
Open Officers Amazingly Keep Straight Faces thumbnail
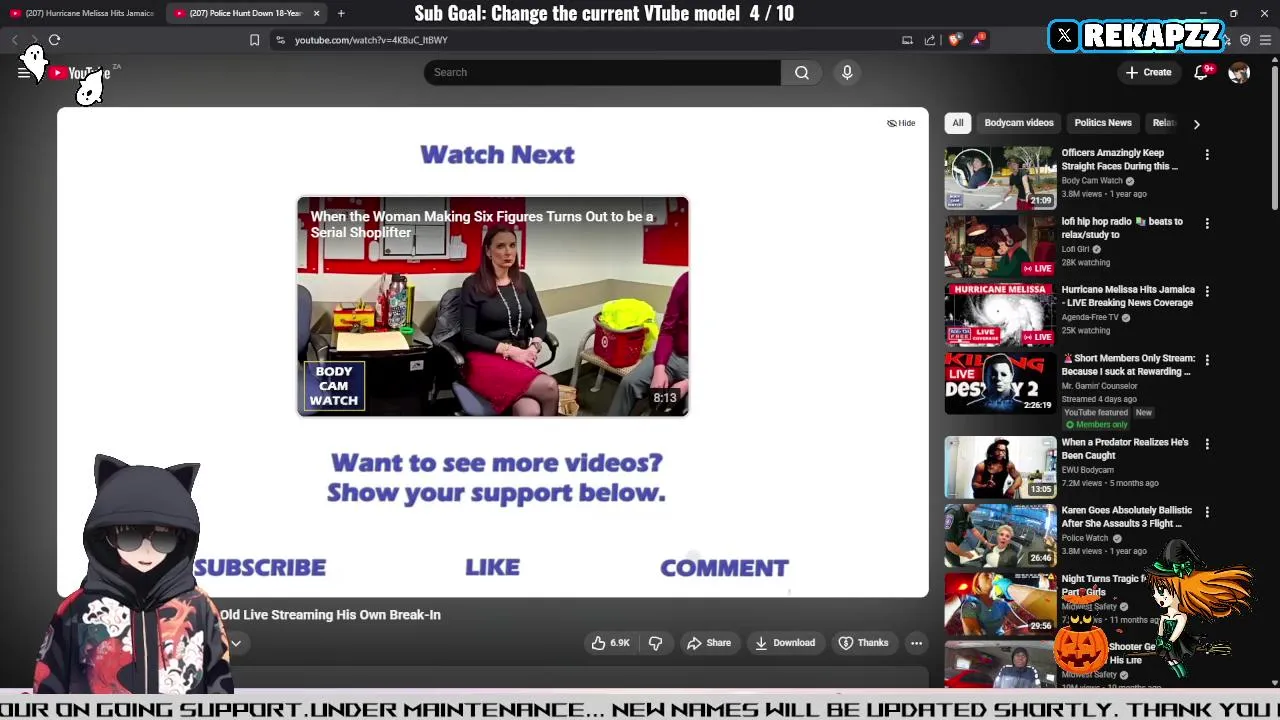[1000, 178]
